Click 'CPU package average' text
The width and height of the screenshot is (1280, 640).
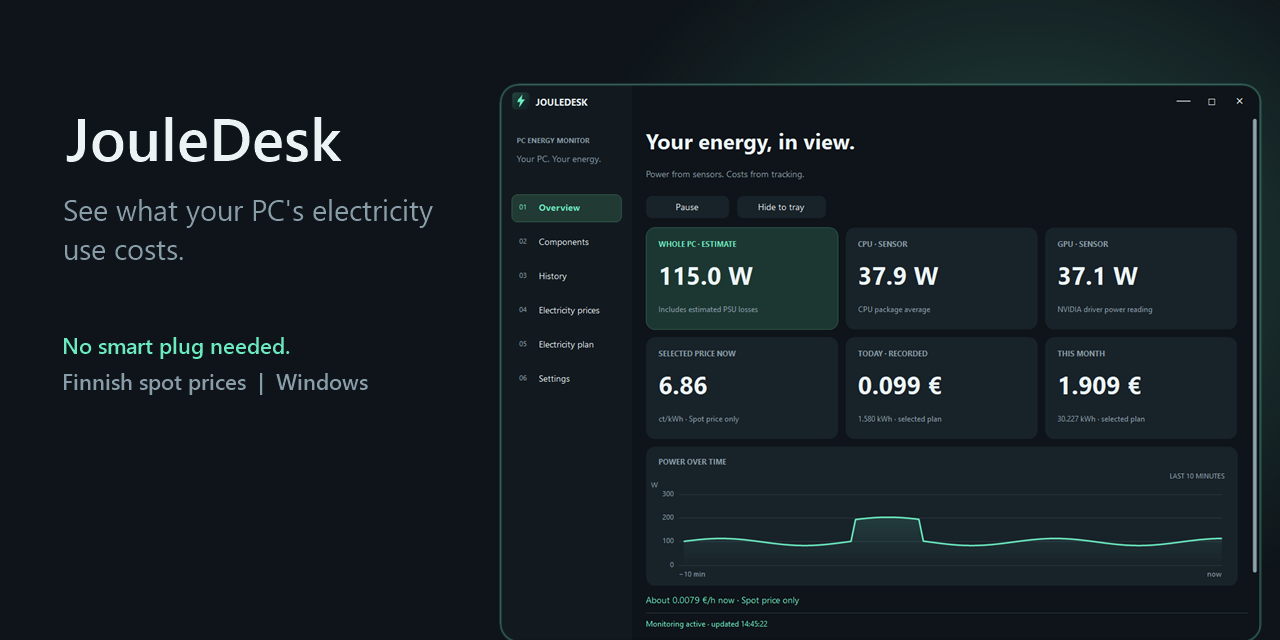coord(894,310)
